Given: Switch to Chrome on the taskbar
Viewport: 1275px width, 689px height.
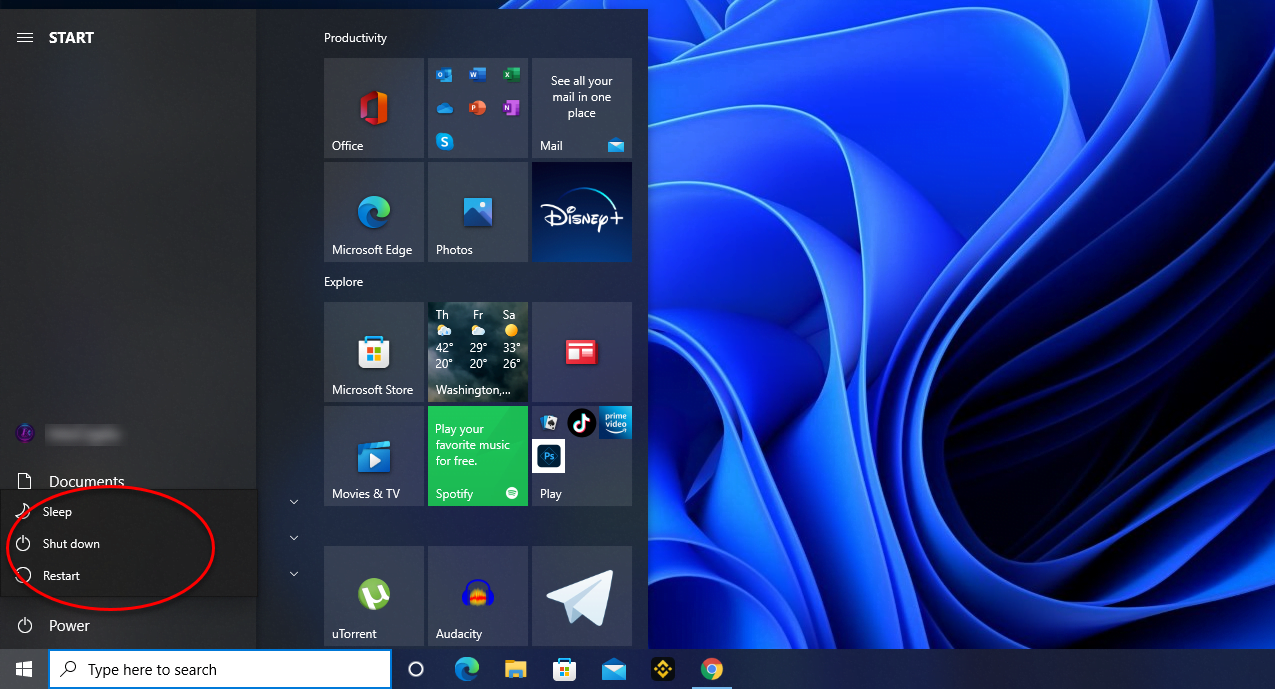Looking at the screenshot, I should point(712,670).
